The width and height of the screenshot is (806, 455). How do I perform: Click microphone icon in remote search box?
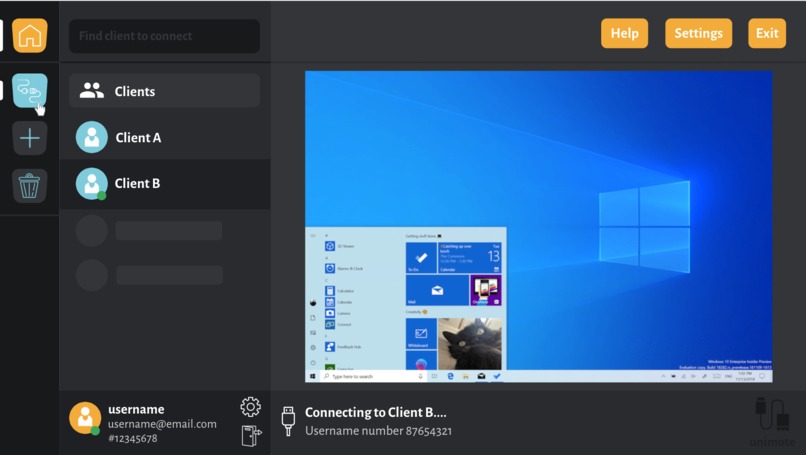pyautogui.click(x=420, y=376)
